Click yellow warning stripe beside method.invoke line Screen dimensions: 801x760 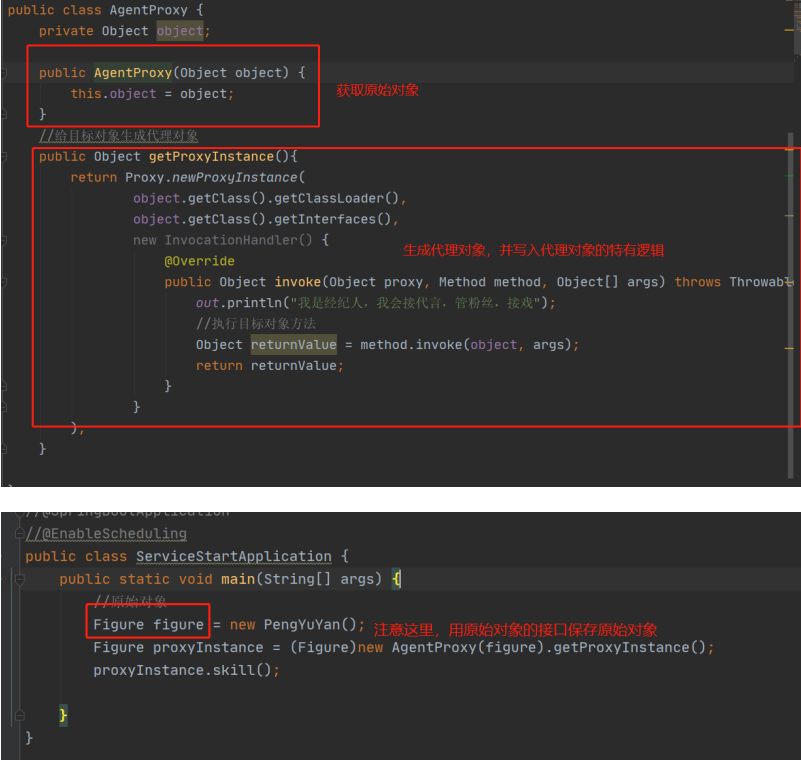pyautogui.click(x=789, y=348)
